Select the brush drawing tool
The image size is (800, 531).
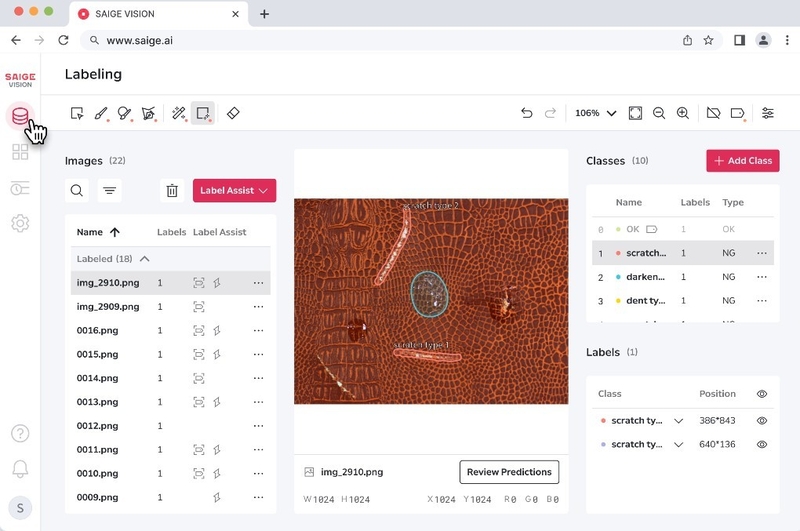(x=101, y=113)
